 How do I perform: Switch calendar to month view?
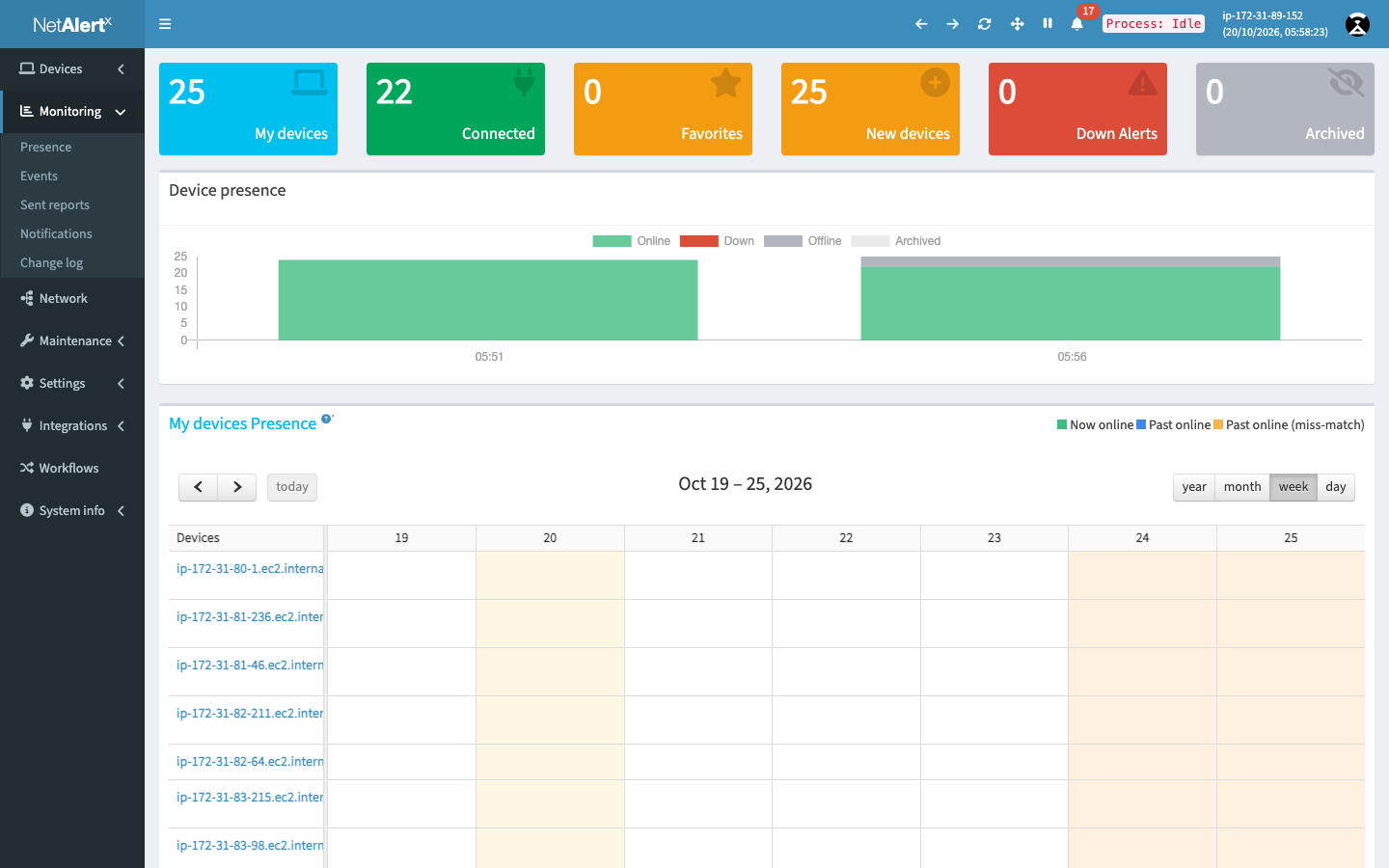[1242, 487]
